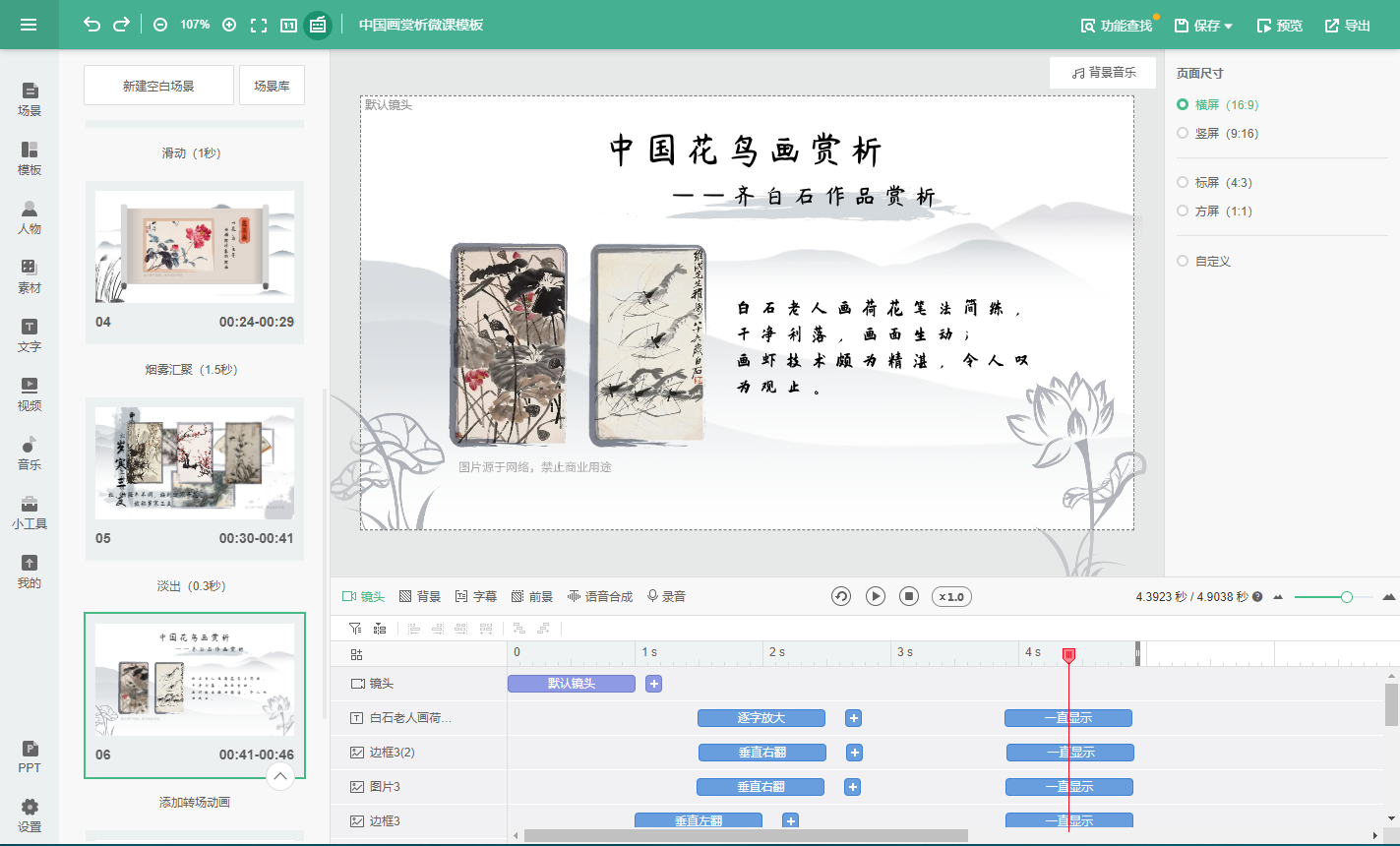
Task: Click 添加转场动画 under scene 06
Action: click(x=195, y=803)
